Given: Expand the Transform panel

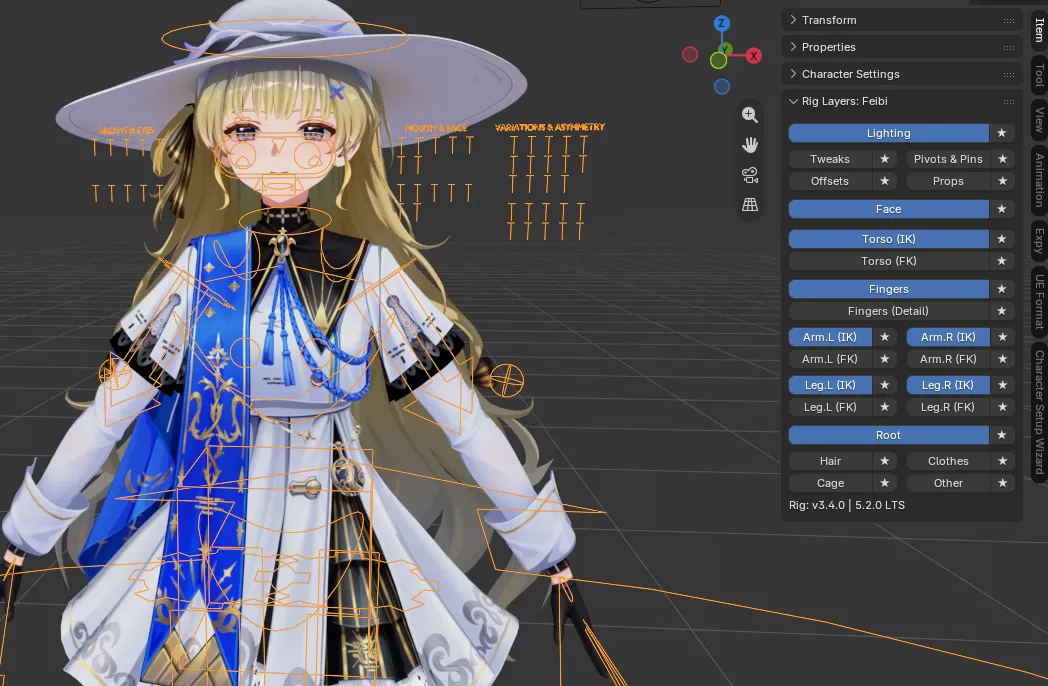Looking at the screenshot, I should (793, 20).
